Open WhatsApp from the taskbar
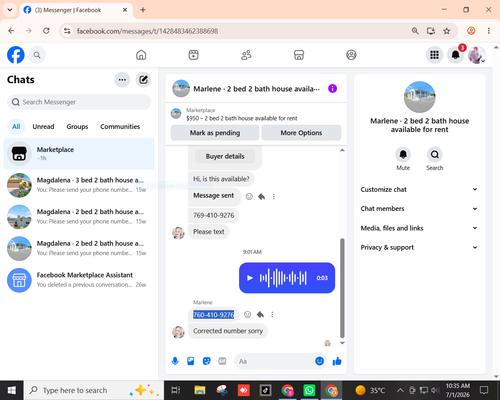The width and height of the screenshot is (500, 400). 309,390
